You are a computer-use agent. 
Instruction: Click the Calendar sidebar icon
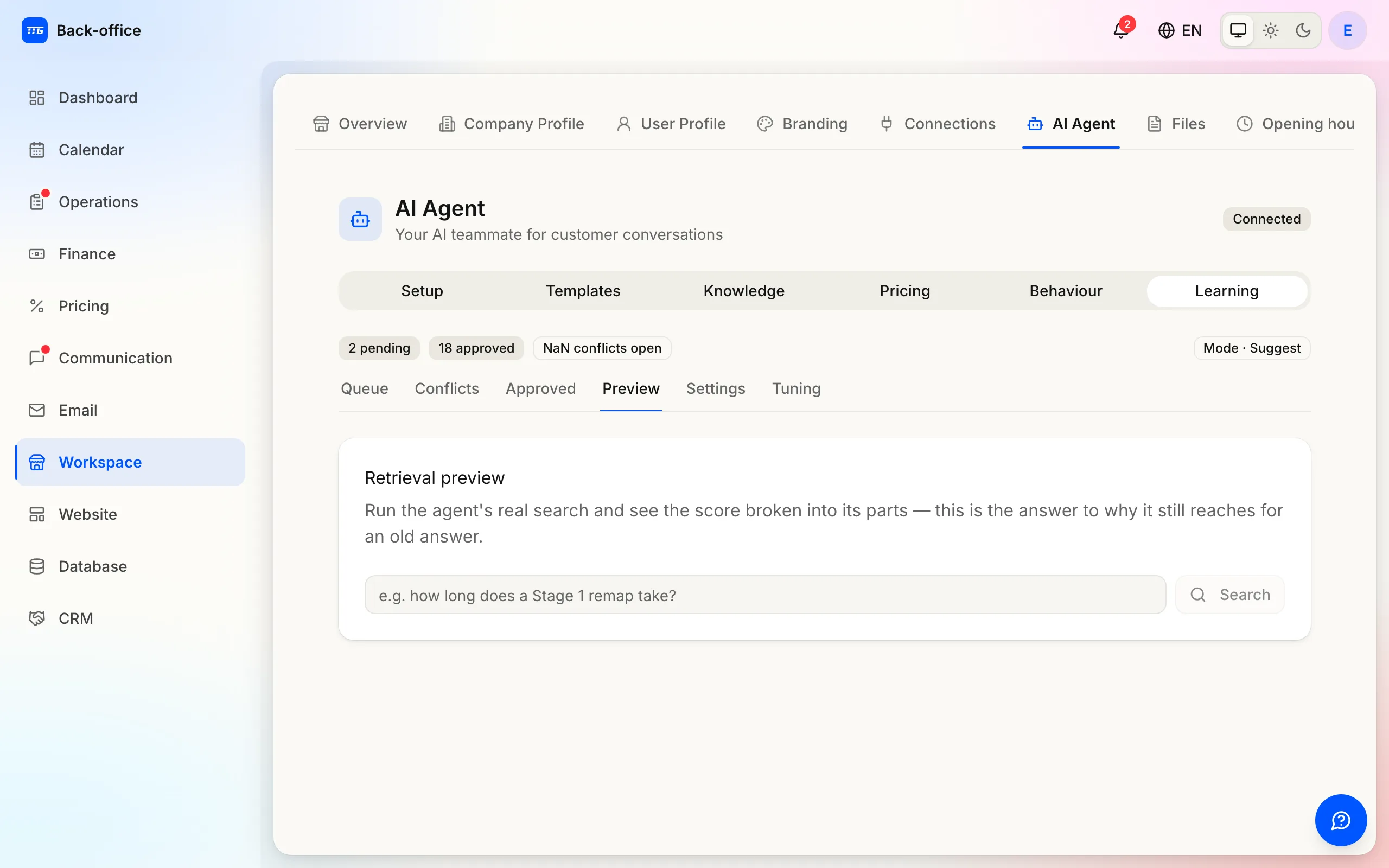(x=37, y=150)
